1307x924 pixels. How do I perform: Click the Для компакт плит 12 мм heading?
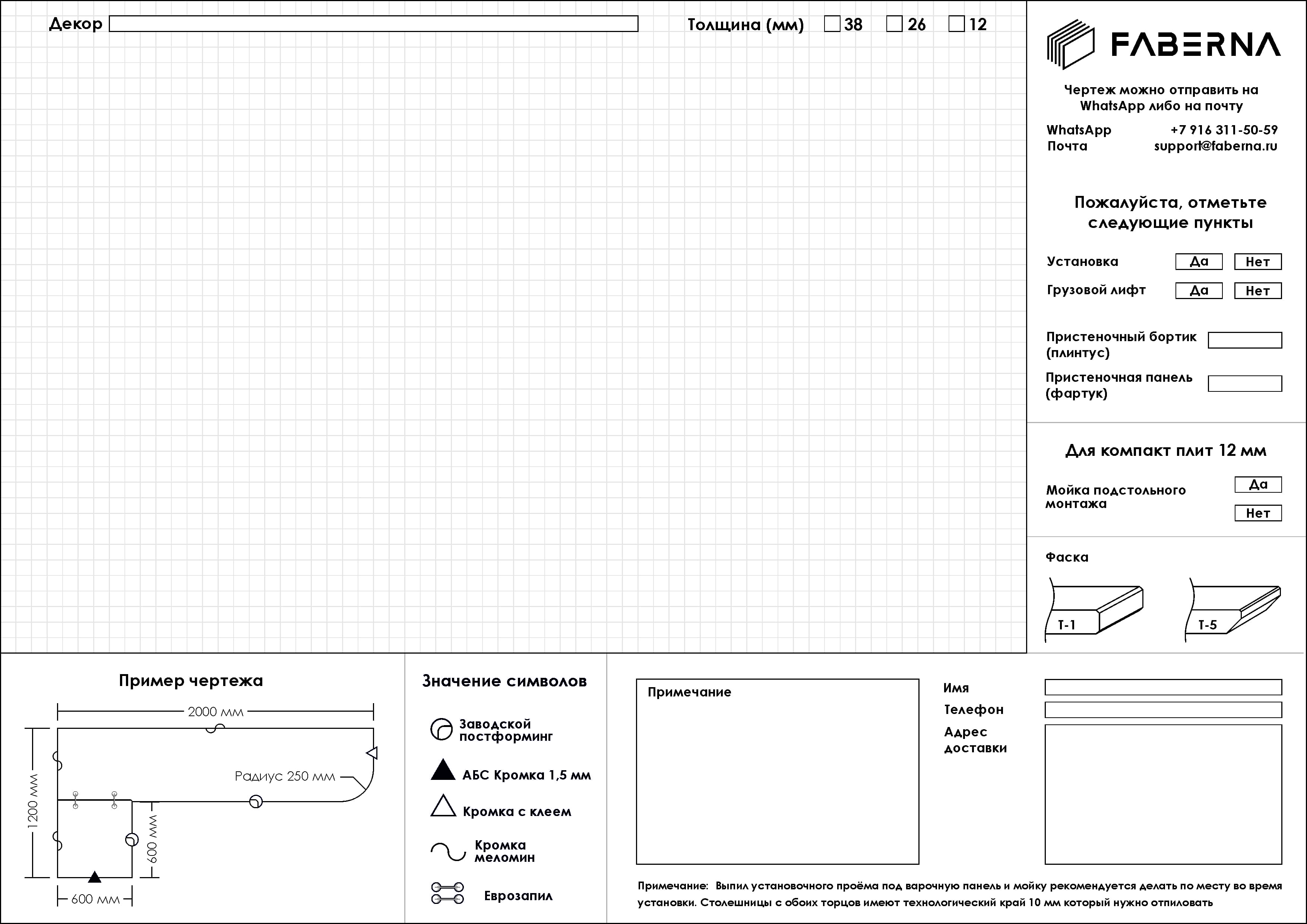click(x=1166, y=451)
